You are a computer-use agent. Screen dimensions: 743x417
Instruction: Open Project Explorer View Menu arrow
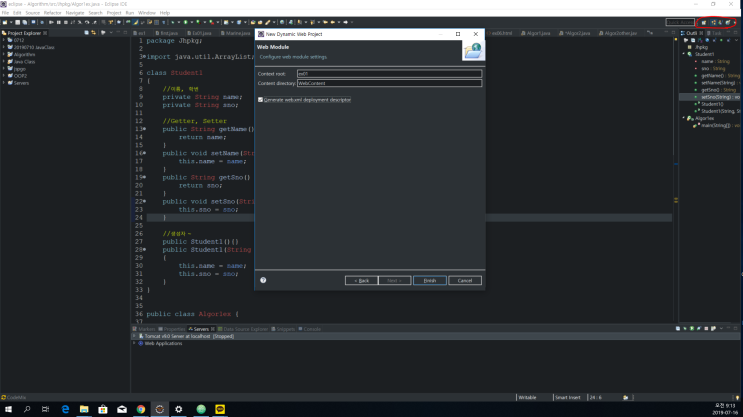point(111,33)
